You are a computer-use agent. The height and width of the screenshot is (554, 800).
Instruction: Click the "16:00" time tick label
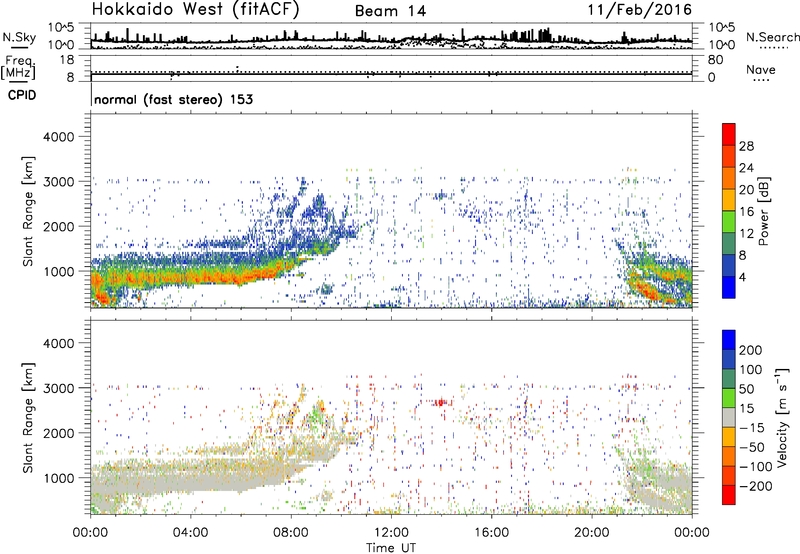(x=491, y=533)
